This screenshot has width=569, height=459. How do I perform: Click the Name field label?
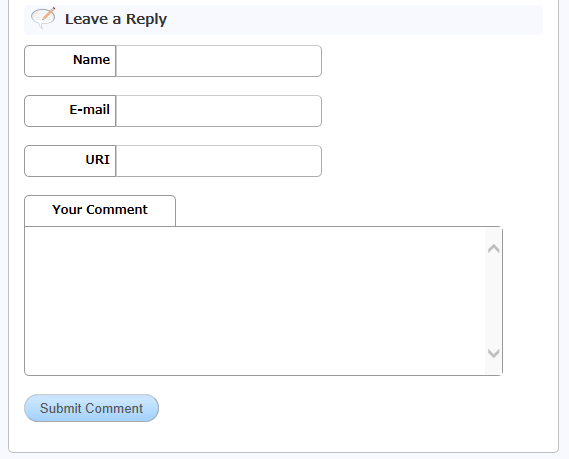[91, 60]
